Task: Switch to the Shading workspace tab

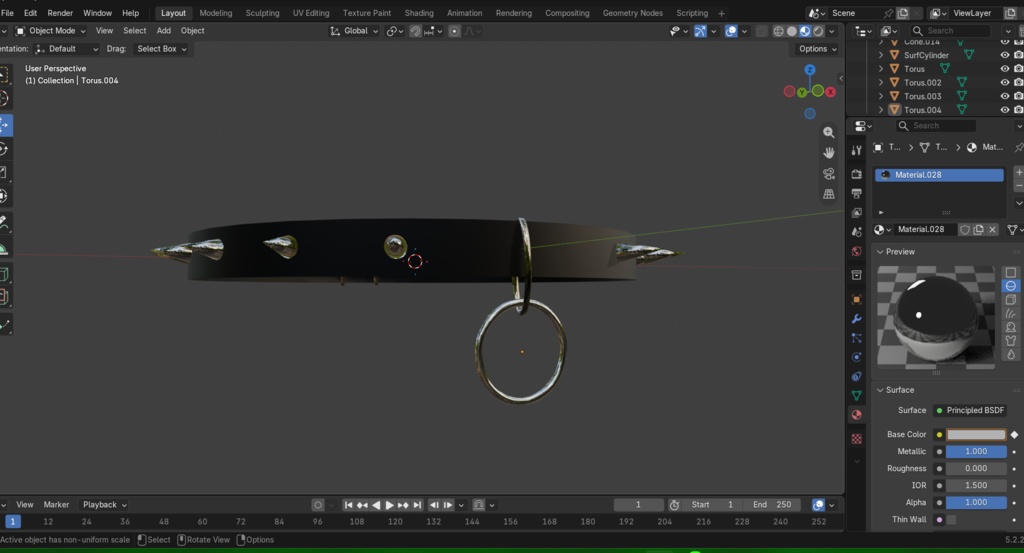Action: pos(419,13)
